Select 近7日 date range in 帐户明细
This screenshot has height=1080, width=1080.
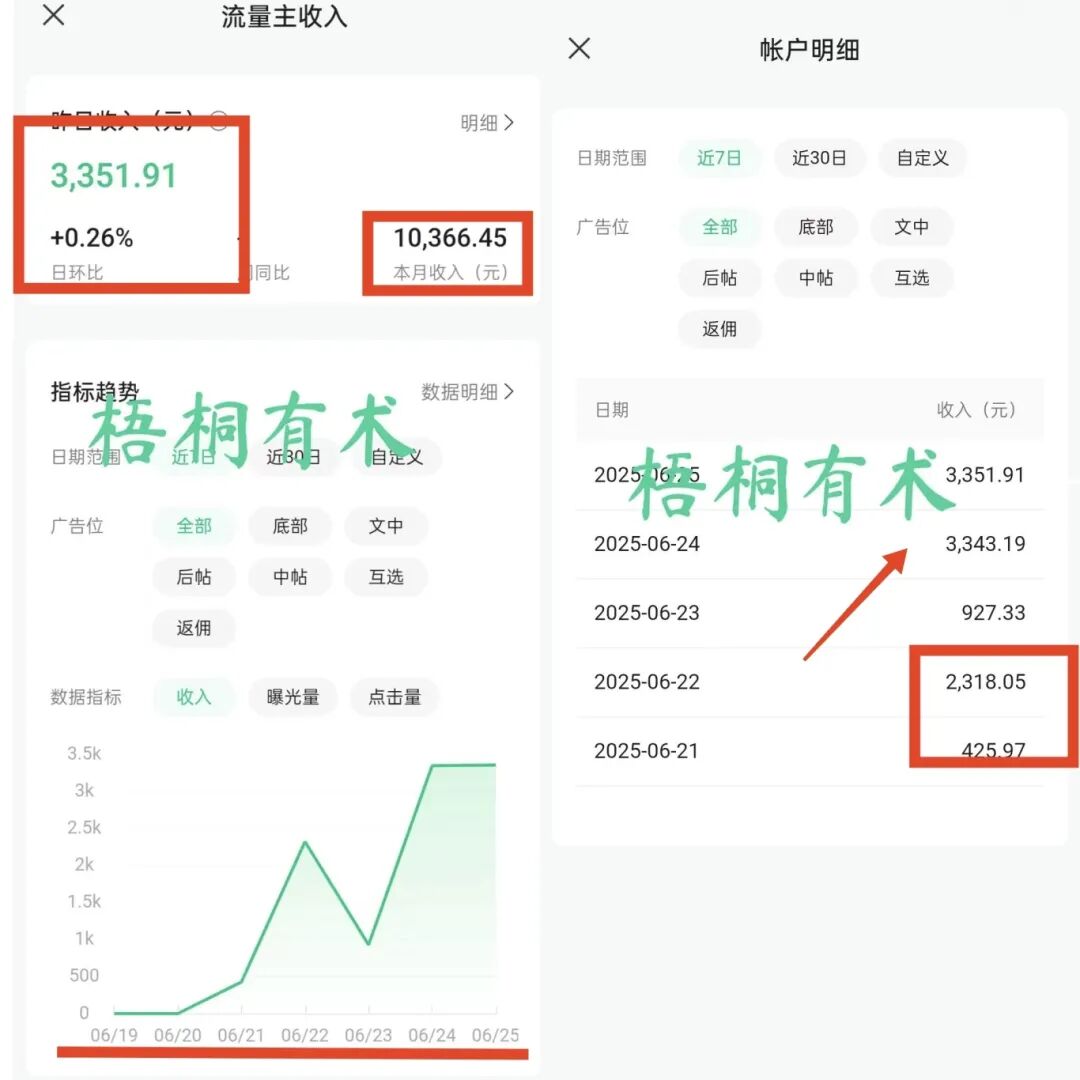(x=719, y=158)
